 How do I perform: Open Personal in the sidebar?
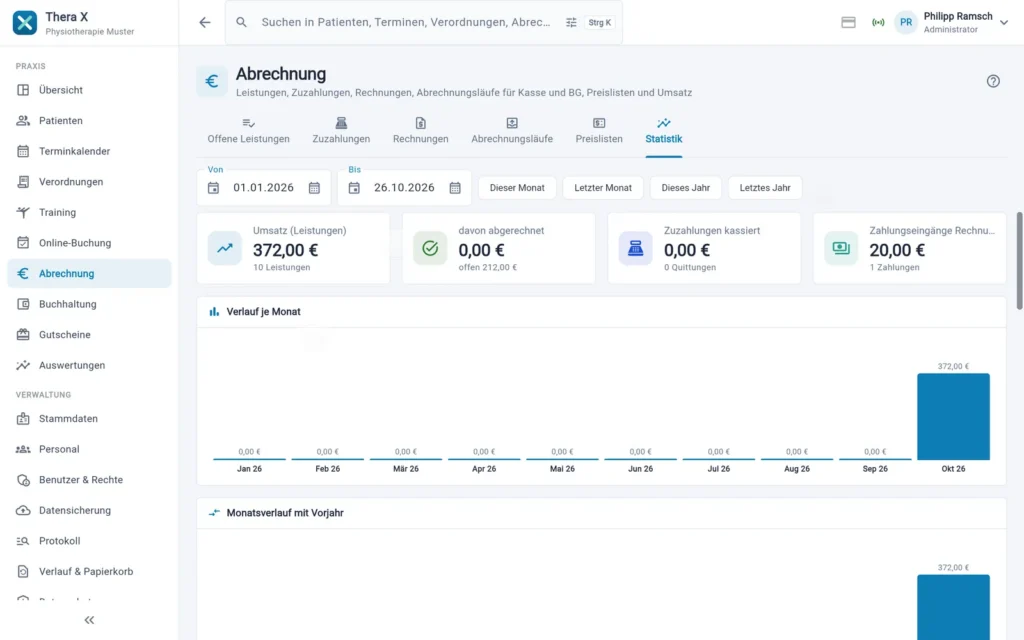point(89,449)
